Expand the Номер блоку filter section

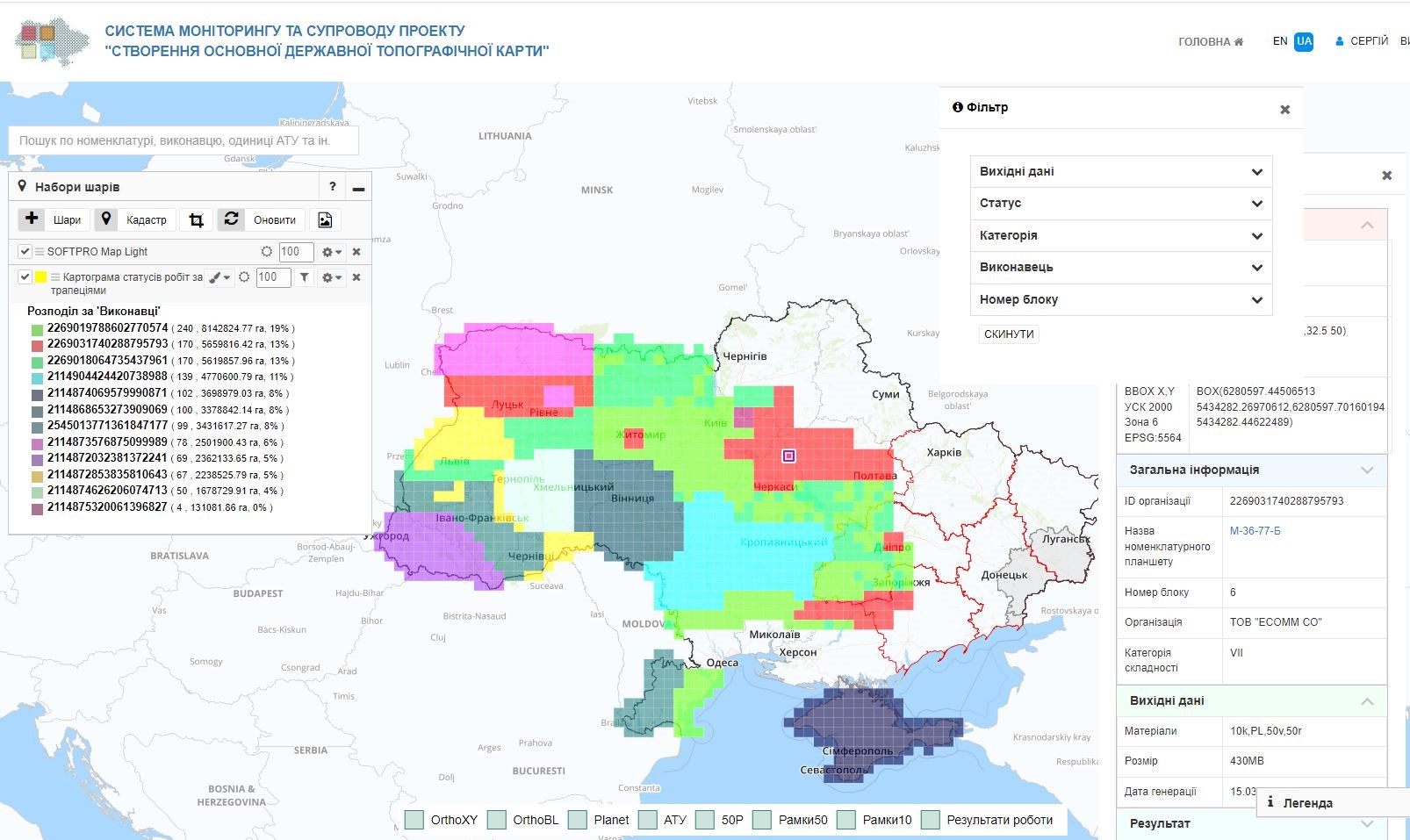[x=1121, y=299]
